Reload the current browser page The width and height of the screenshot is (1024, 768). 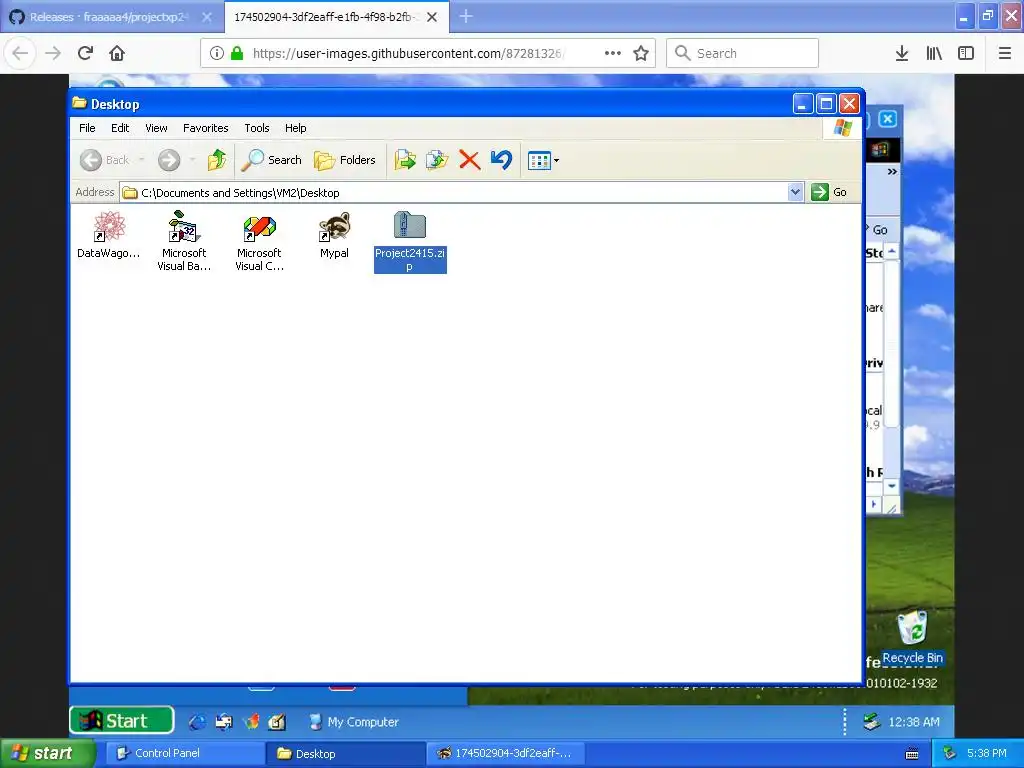(x=86, y=53)
